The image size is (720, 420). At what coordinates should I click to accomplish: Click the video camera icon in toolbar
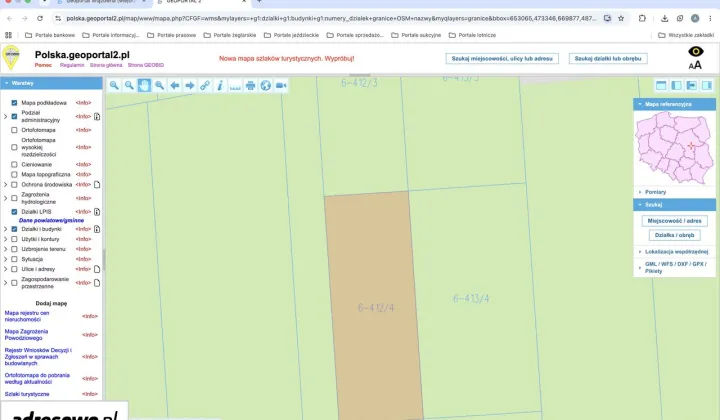point(281,85)
